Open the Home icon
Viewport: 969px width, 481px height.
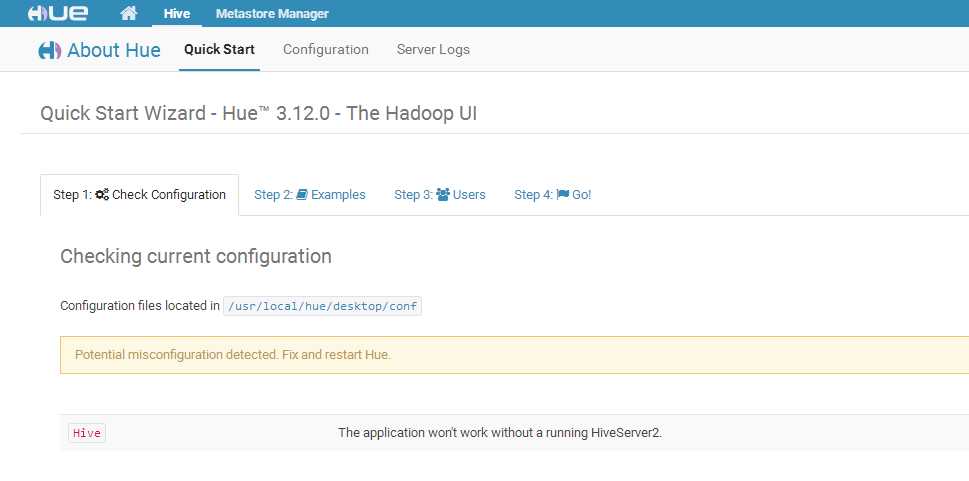coord(129,13)
